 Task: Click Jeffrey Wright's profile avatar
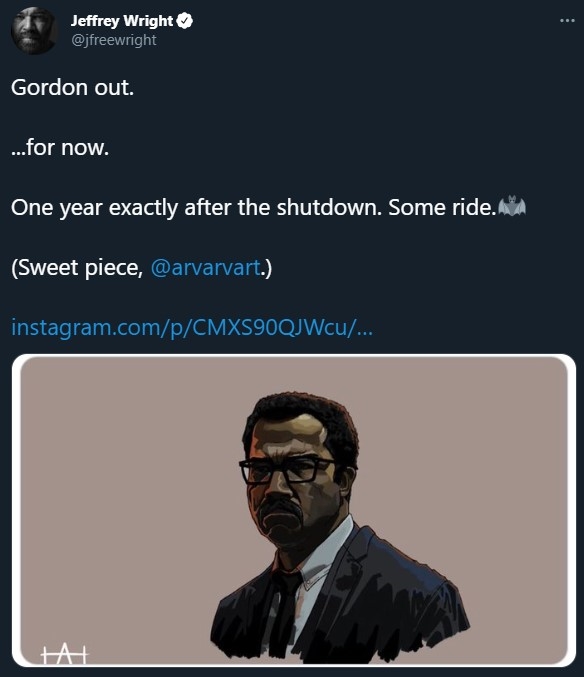(34, 31)
